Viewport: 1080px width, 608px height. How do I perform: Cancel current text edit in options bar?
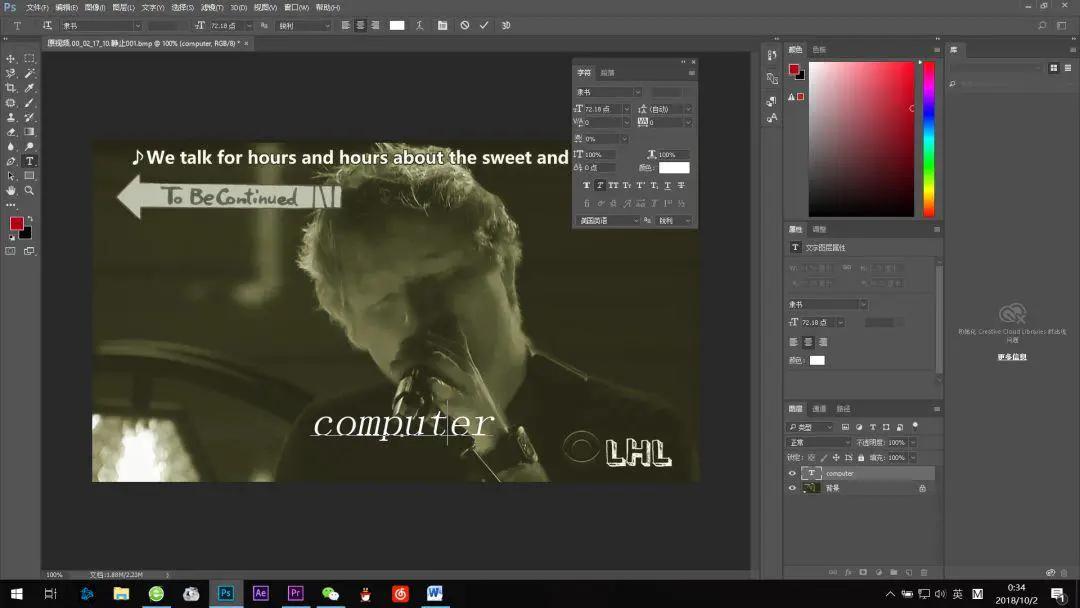464,25
